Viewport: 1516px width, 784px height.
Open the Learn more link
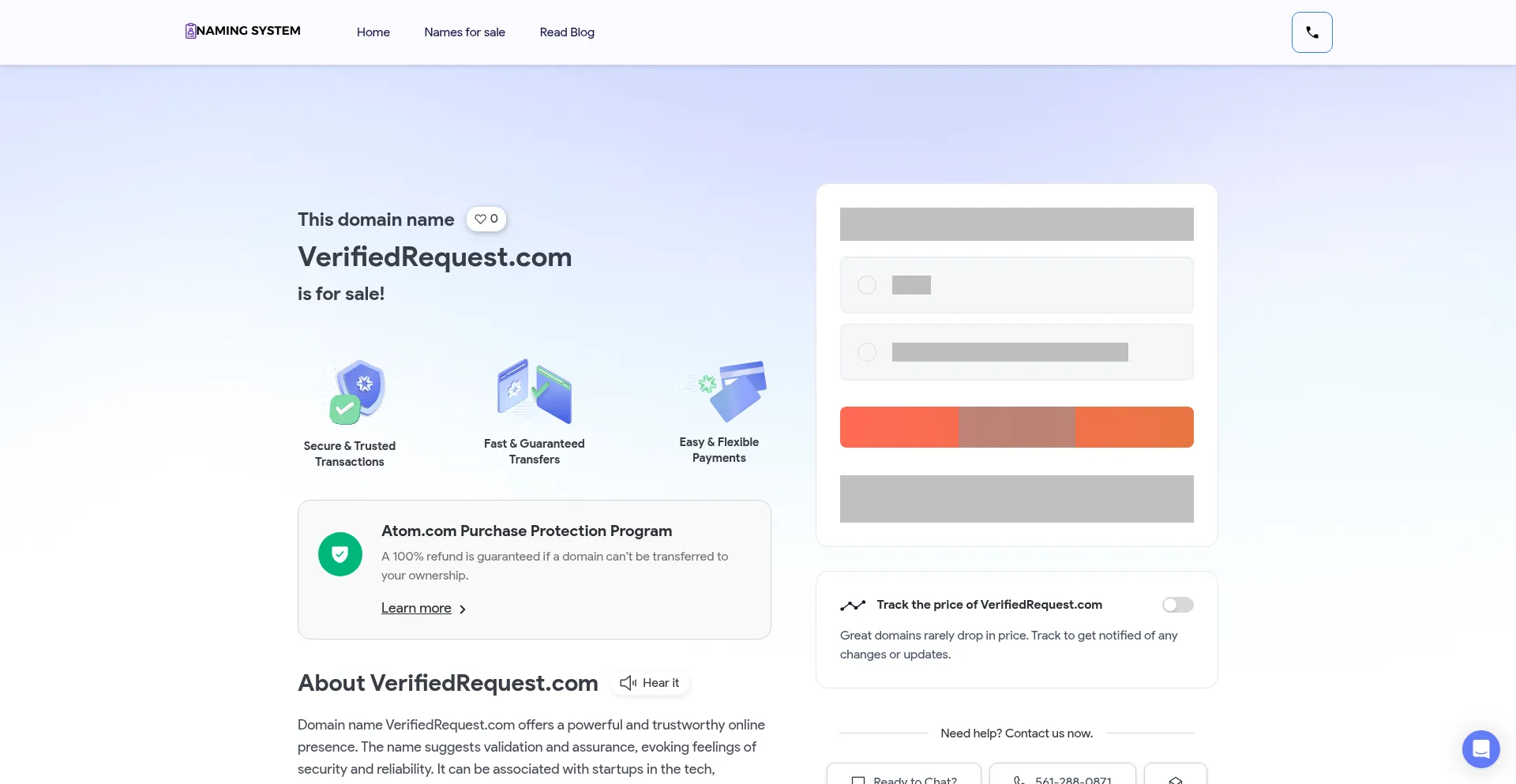click(416, 608)
